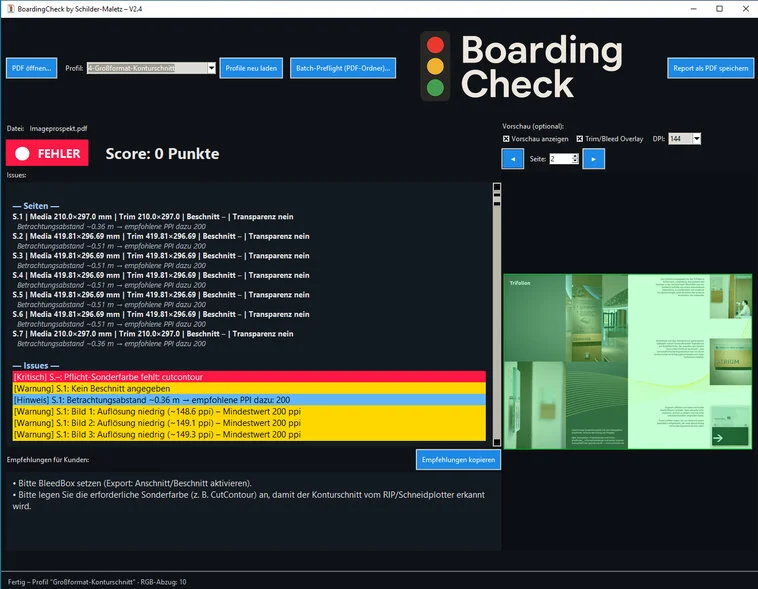This screenshot has width=758, height=589.
Task: Click the PDF öffnen button
Action: (x=31, y=68)
